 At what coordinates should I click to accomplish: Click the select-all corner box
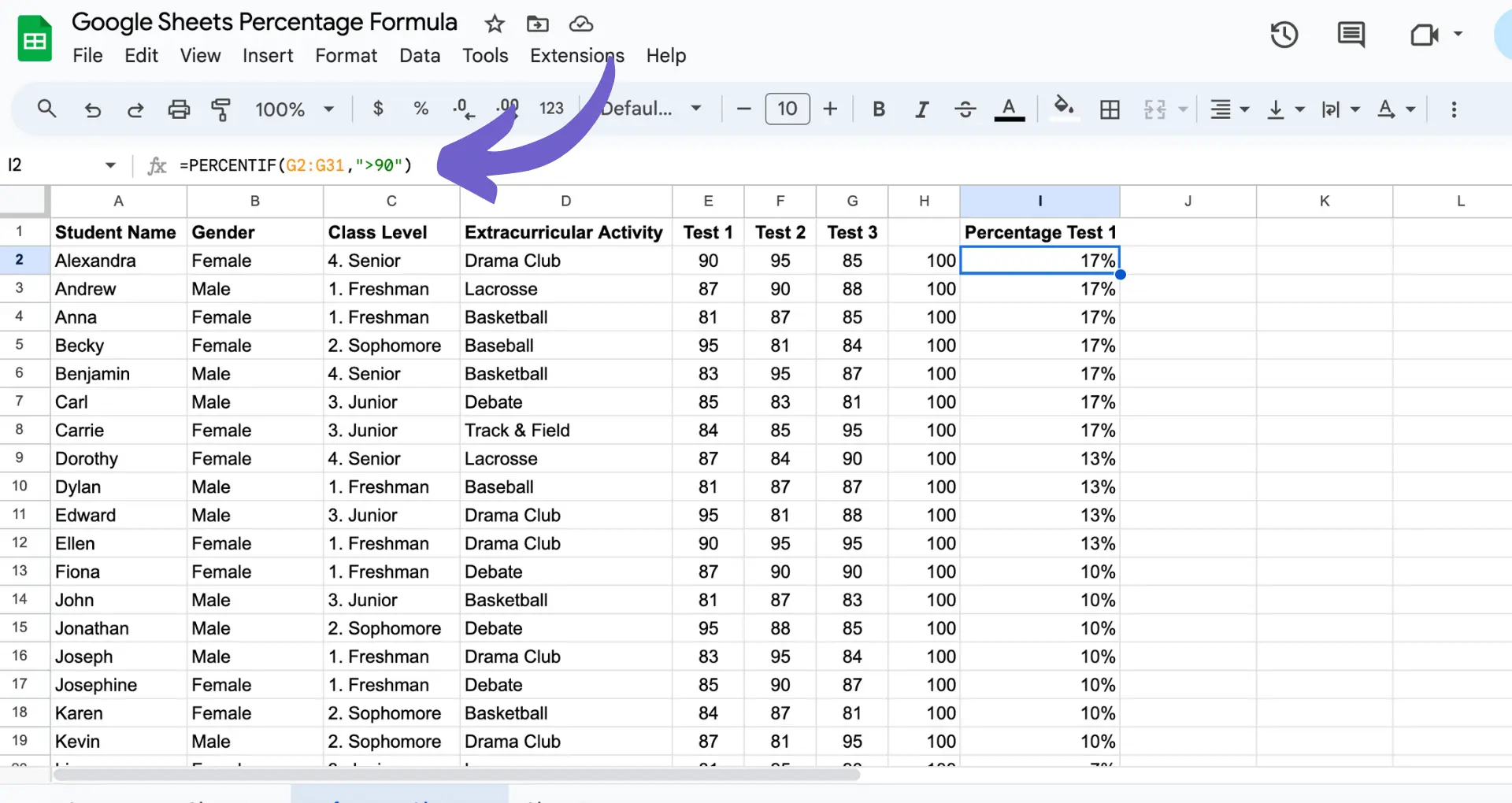tap(24, 201)
